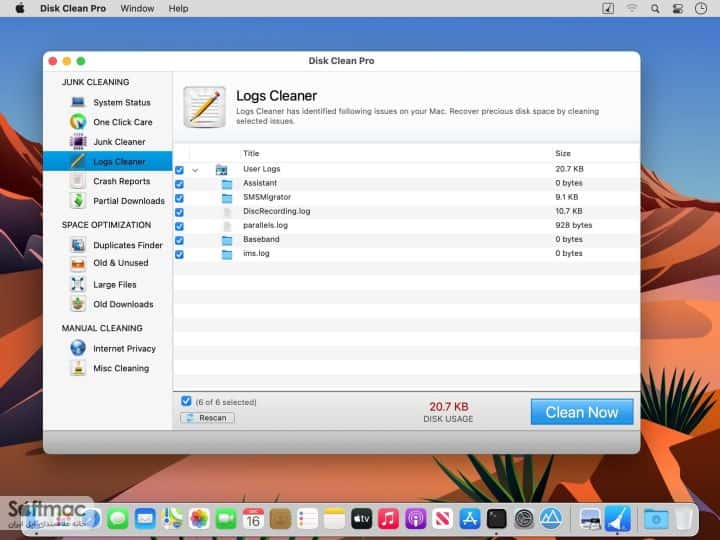Open Apple TV in the Dock
The height and width of the screenshot is (540, 720).
tap(361, 519)
